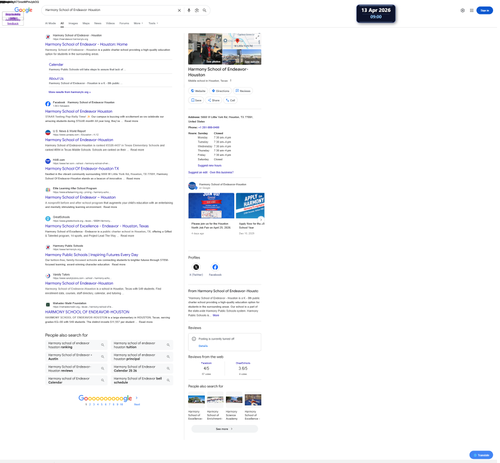The image size is (500, 463).
Task: Click Next in search pagination
Action: tap(137, 404)
